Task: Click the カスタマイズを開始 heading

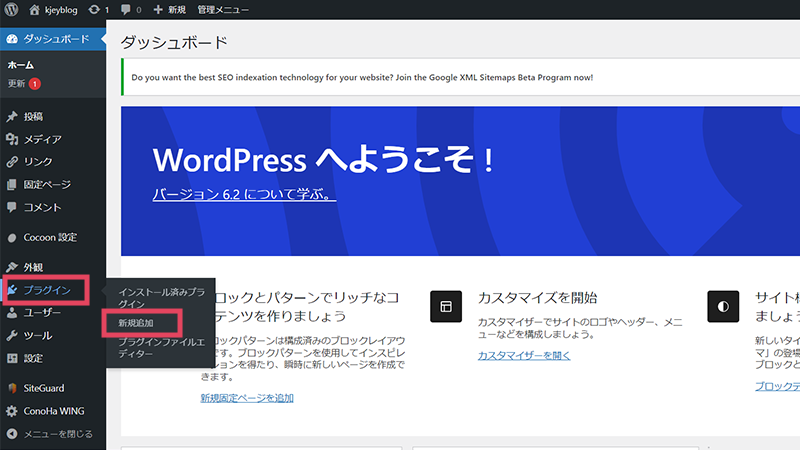Action: point(537,298)
